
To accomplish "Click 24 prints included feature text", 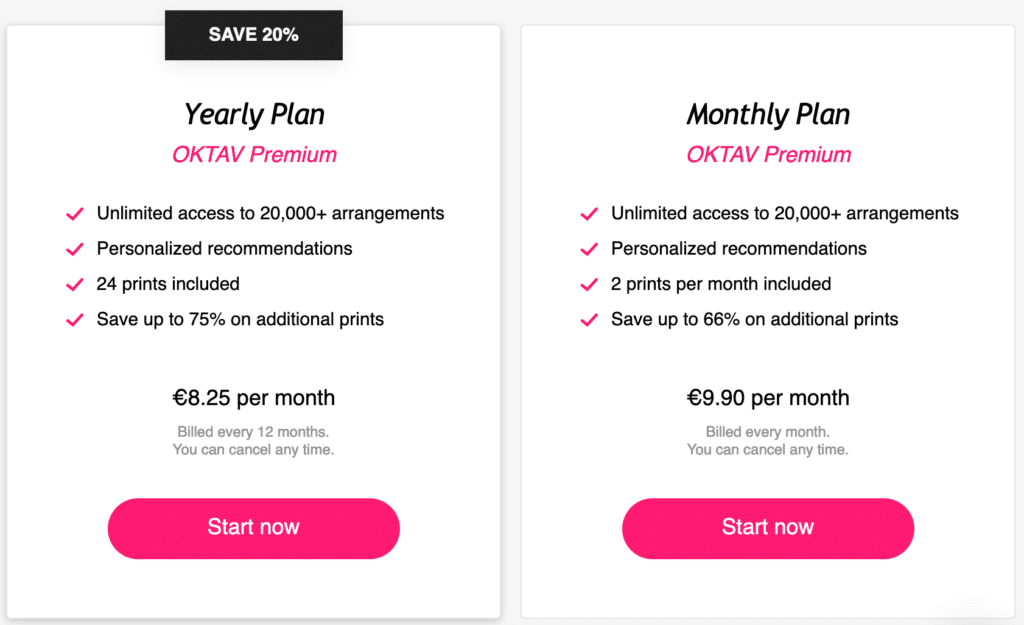I will coord(168,284).
